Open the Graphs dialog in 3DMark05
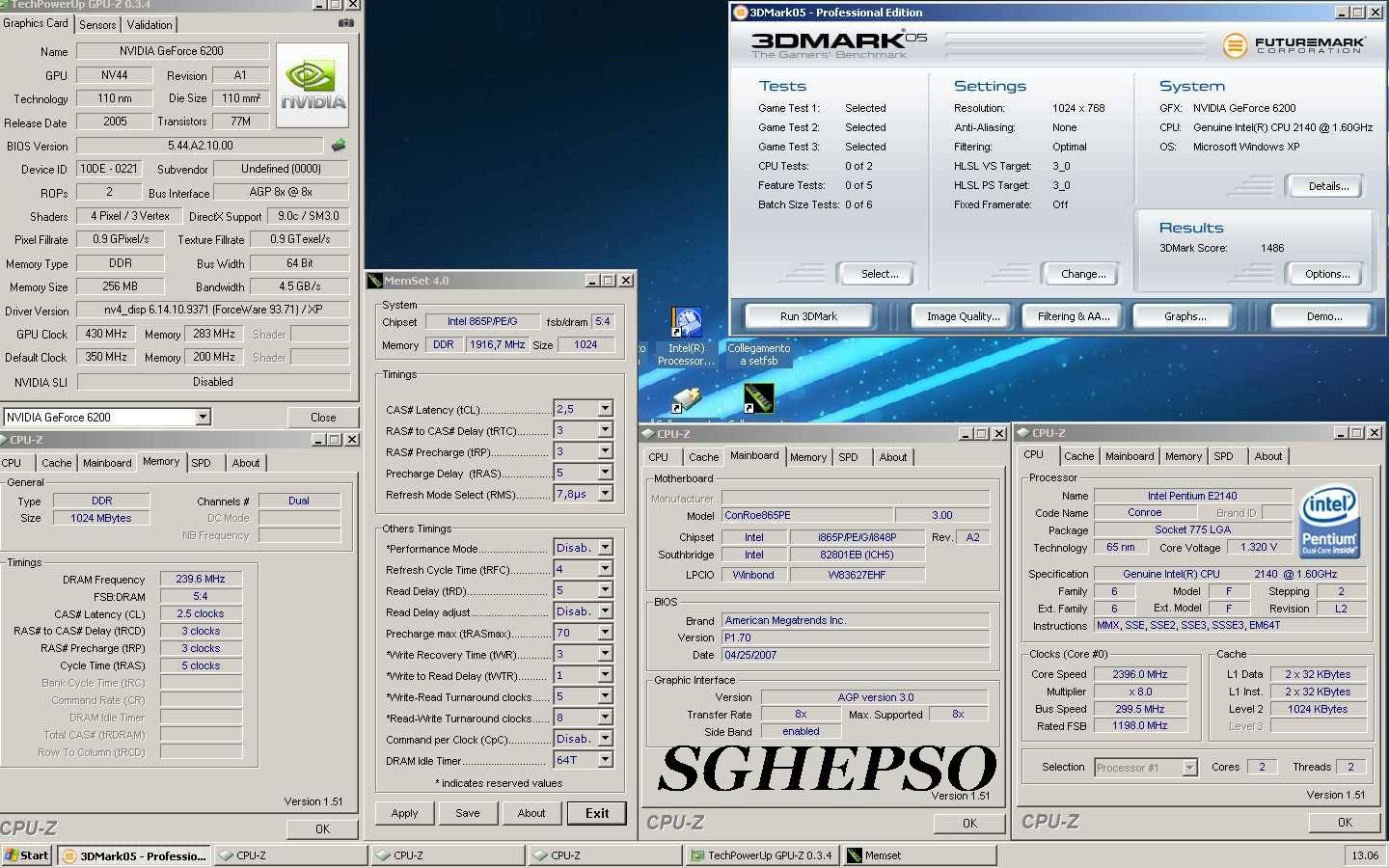Screen dimensions: 1389x868 (1185, 316)
